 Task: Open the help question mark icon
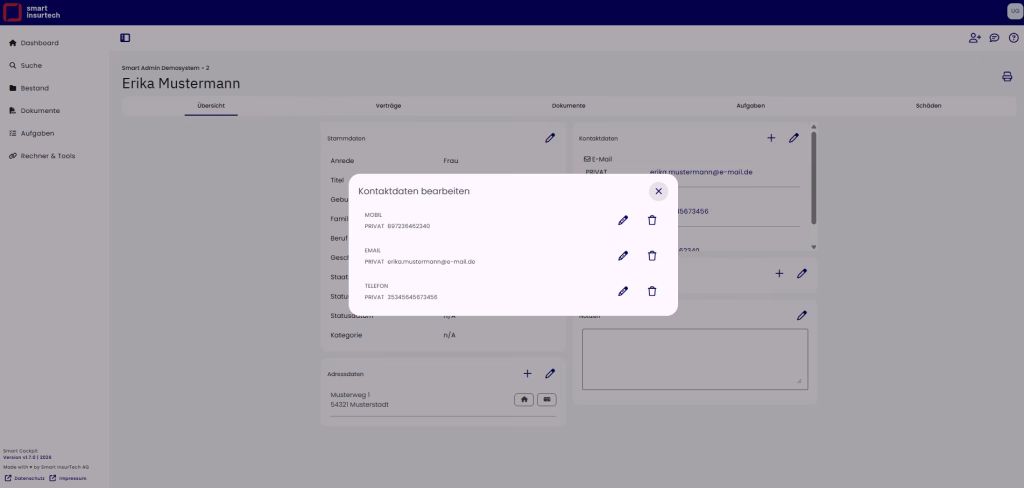1013,38
